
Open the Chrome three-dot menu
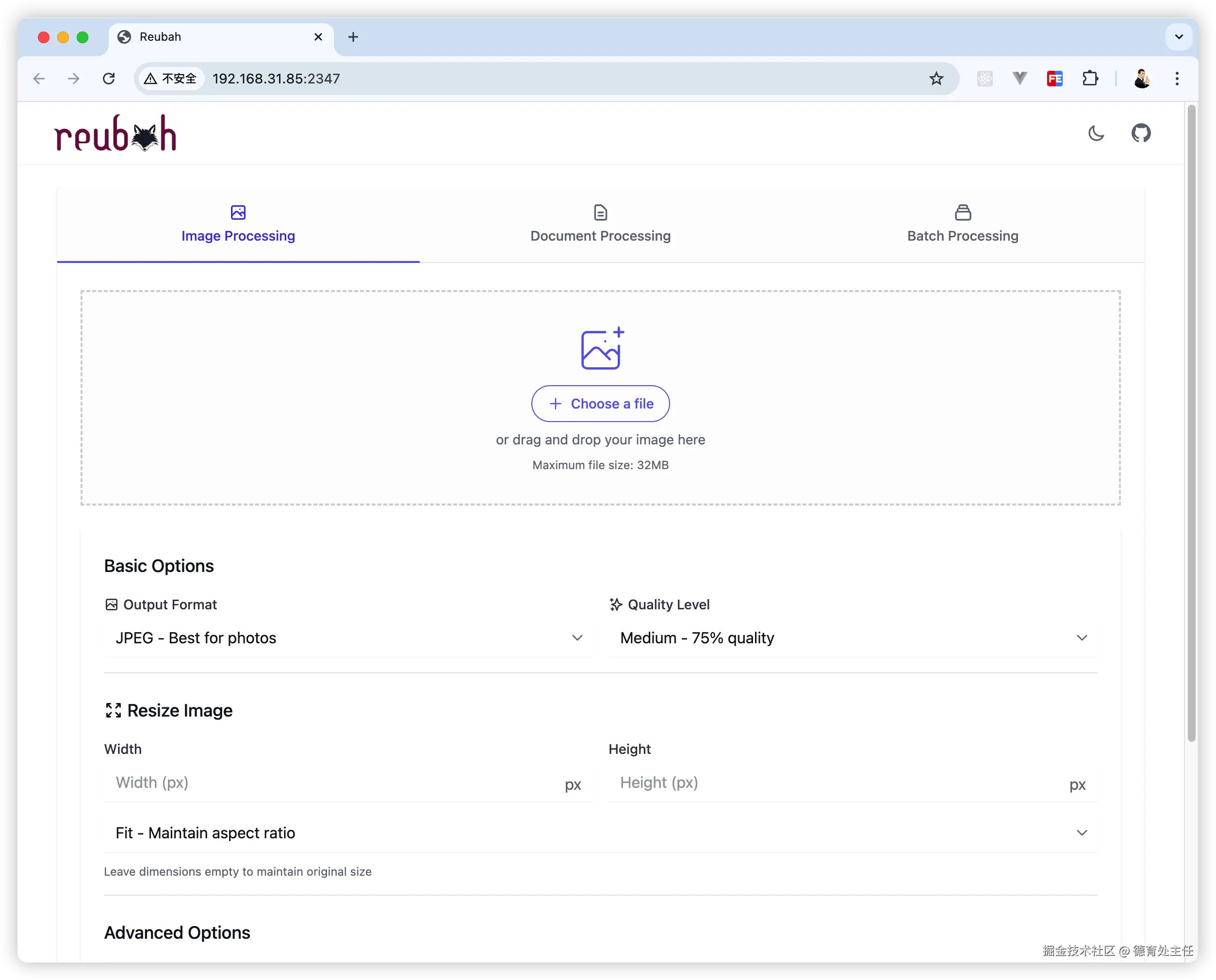tap(1177, 79)
